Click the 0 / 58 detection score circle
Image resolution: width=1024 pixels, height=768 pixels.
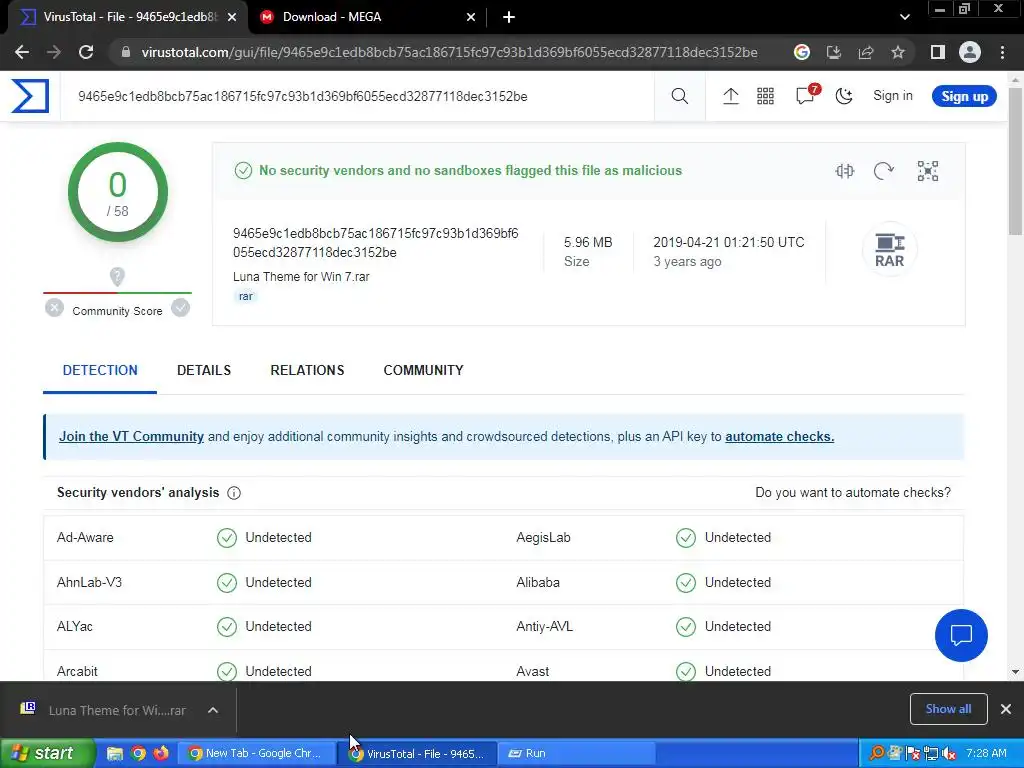[x=118, y=193]
